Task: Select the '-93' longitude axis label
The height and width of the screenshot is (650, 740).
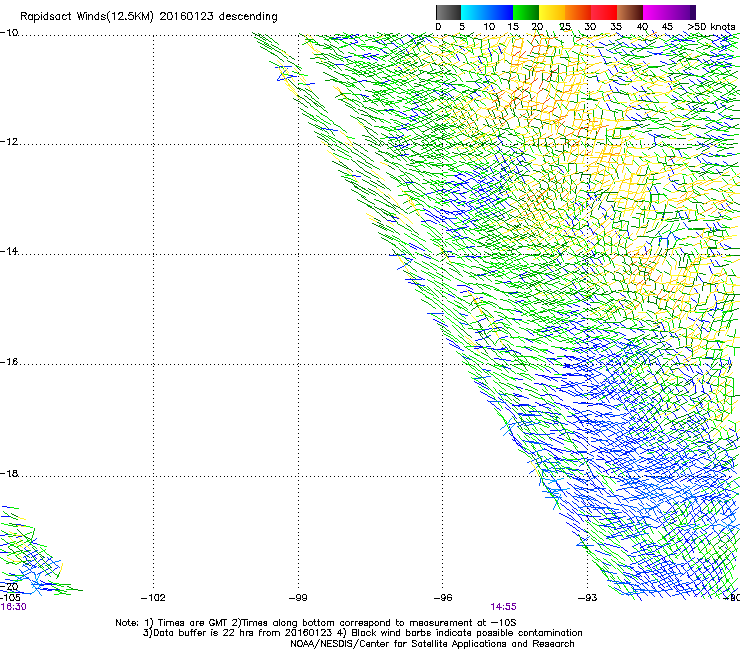Action: 587,598
